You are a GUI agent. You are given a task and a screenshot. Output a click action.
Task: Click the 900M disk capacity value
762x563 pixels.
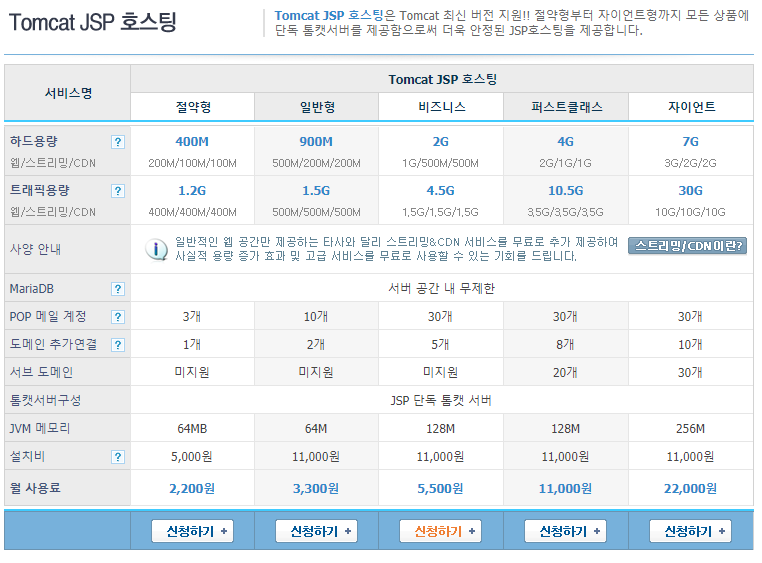tap(316, 141)
